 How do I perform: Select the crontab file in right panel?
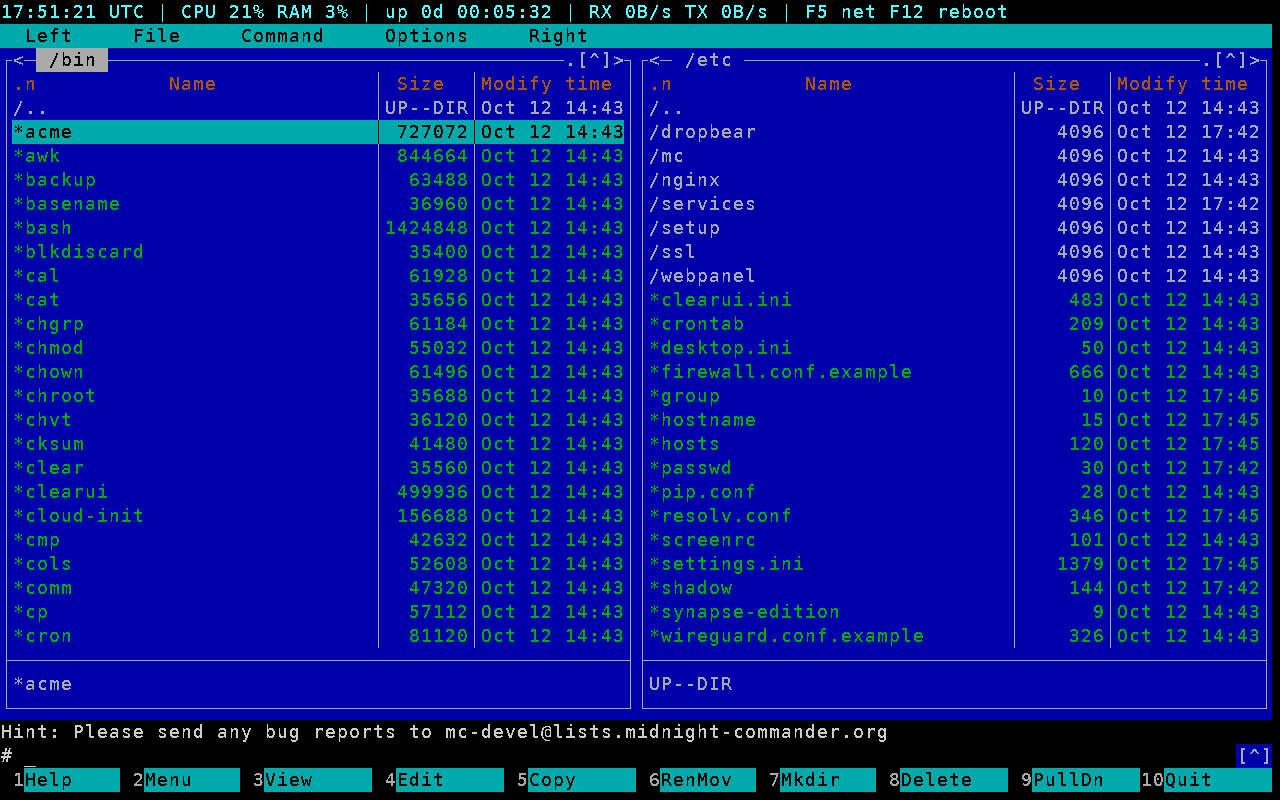click(x=954, y=324)
